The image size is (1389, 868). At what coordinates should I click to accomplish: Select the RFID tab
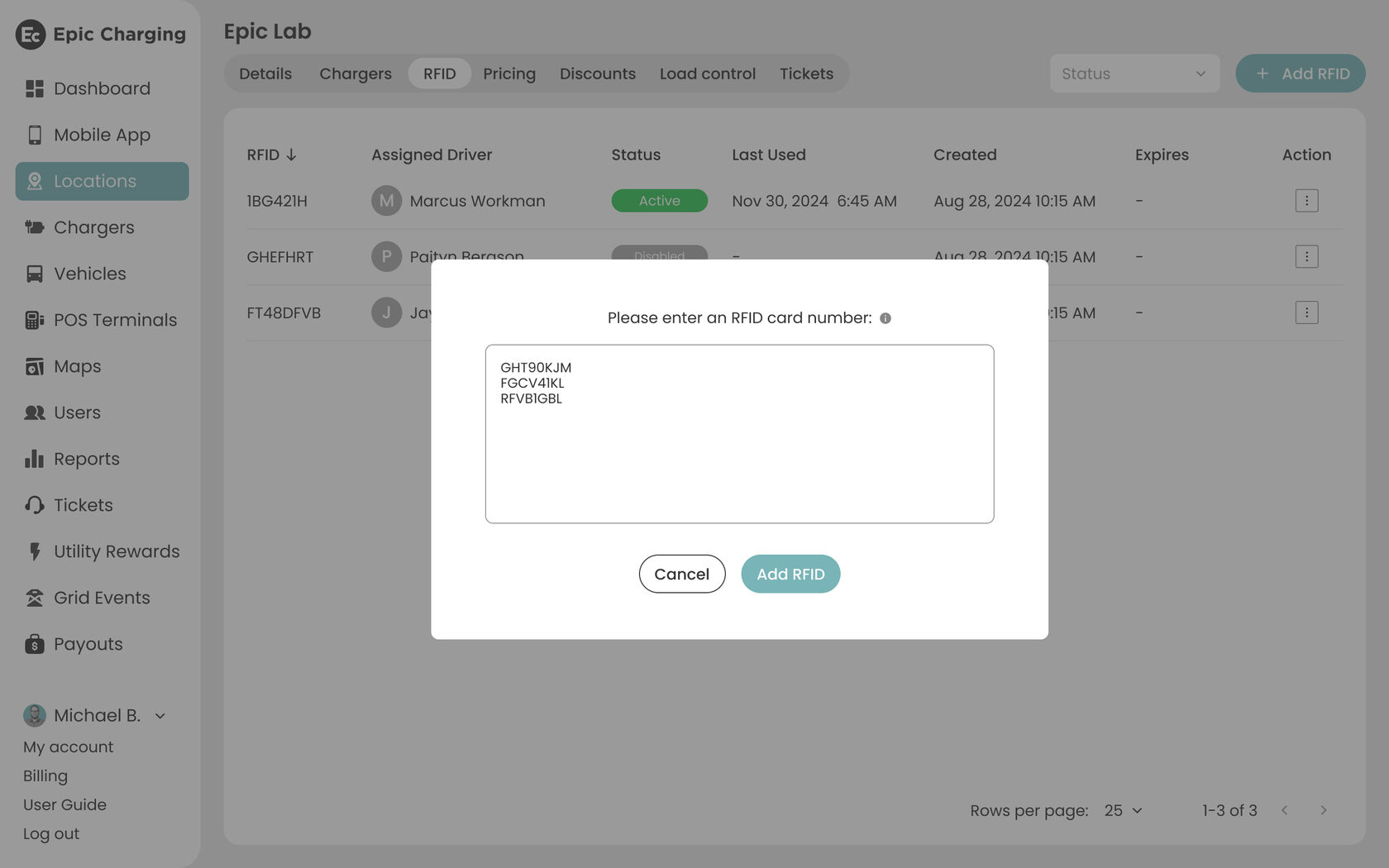coord(439,74)
